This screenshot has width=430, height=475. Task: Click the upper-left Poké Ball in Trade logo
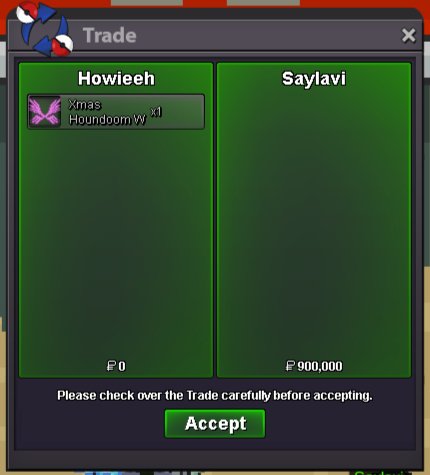tap(27, 12)
